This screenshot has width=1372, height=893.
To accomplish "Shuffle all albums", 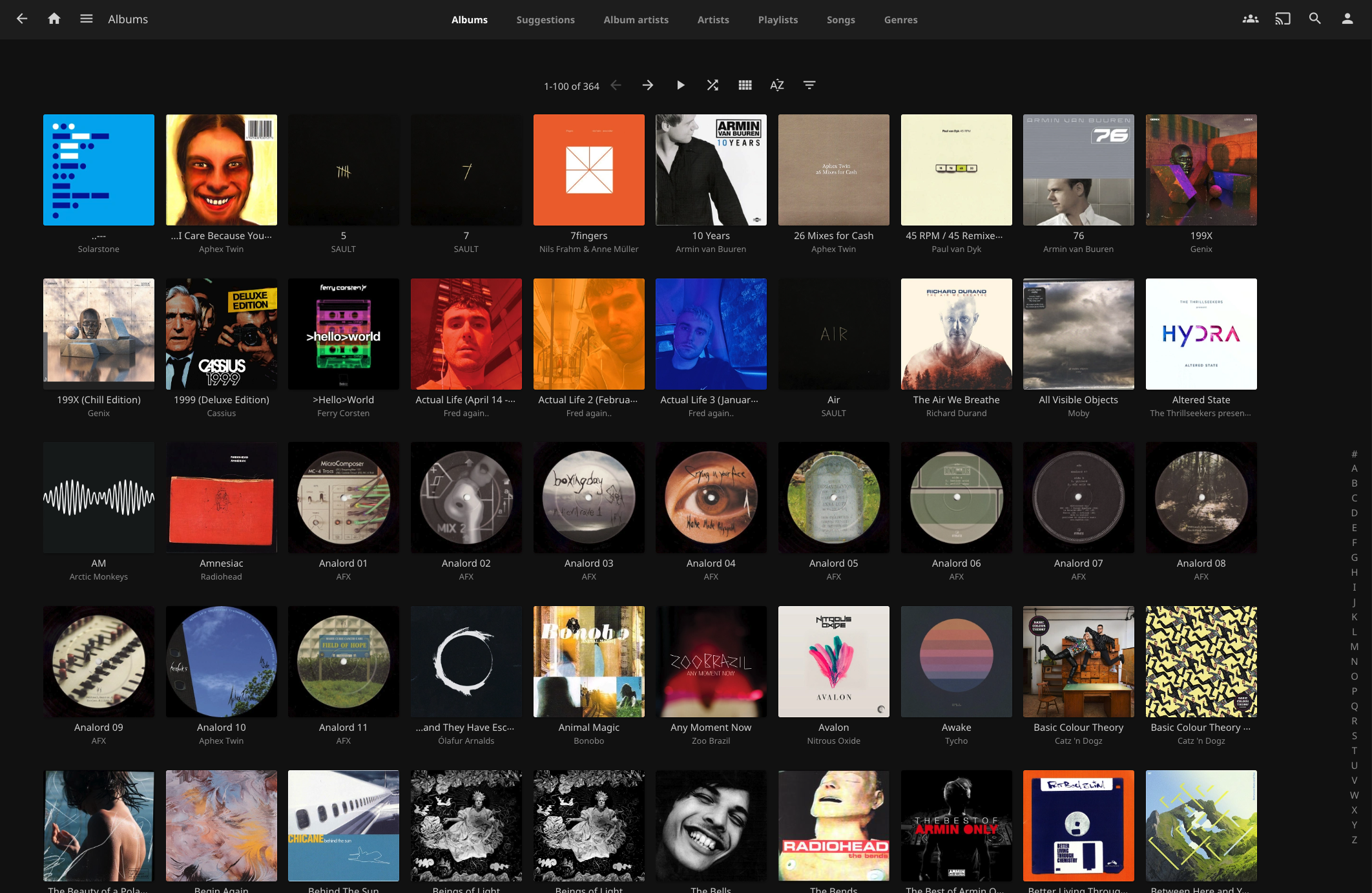I will point(712,85).
